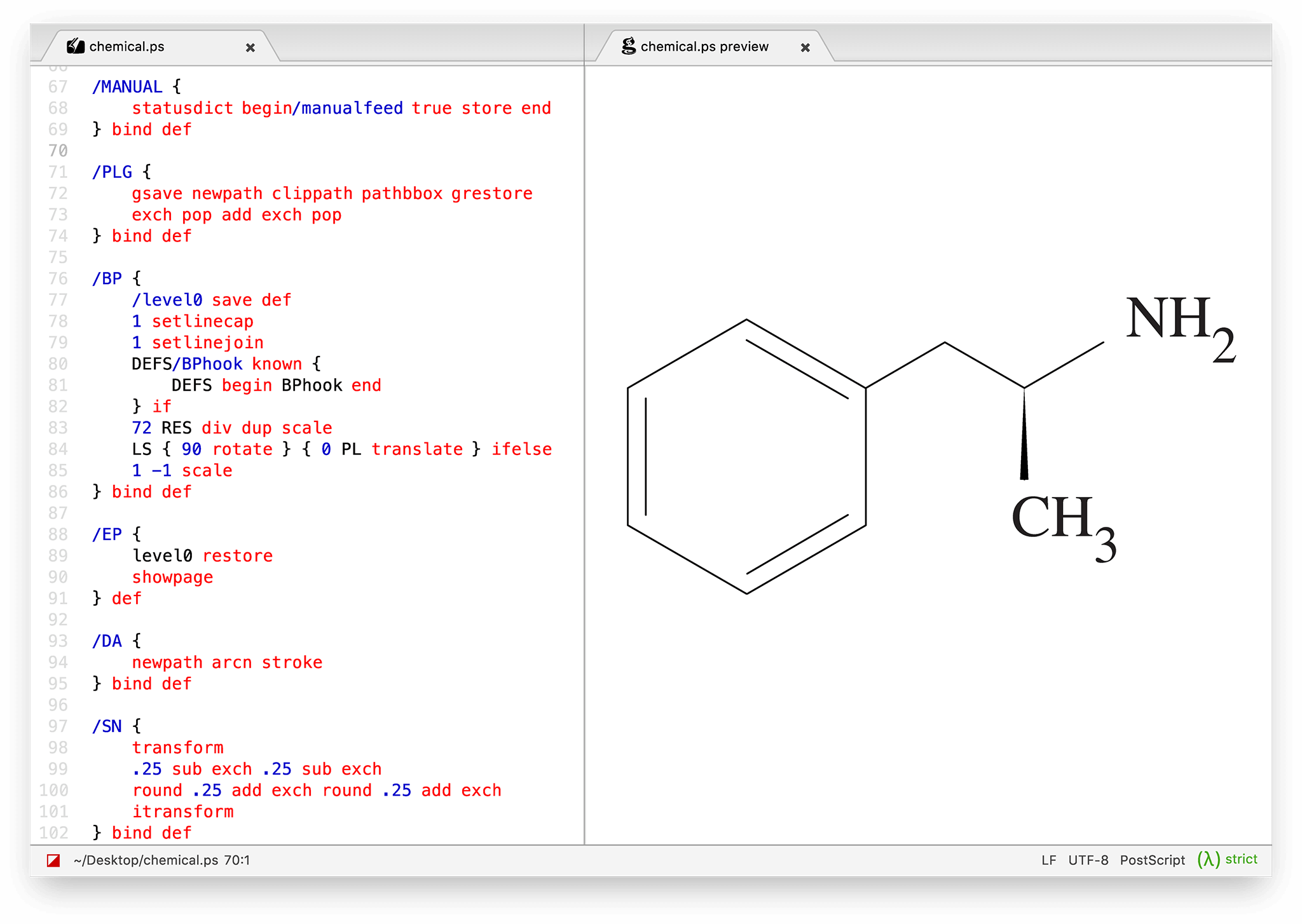Click the preview tab's Ghostscript icon
1302x924 pixels.
[629, 46]
